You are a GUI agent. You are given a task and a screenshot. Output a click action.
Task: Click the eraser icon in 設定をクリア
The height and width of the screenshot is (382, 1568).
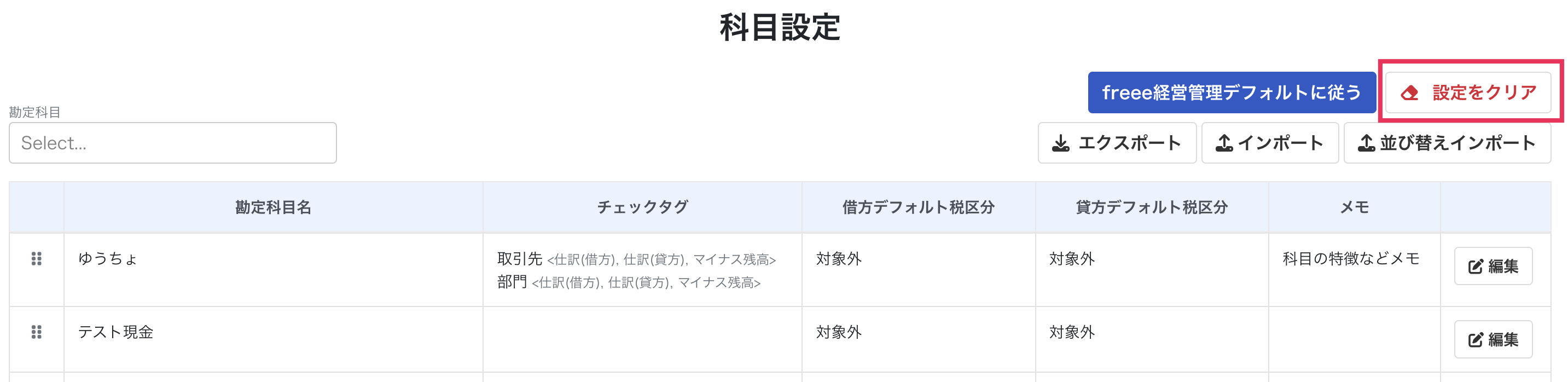[1410, 93]
